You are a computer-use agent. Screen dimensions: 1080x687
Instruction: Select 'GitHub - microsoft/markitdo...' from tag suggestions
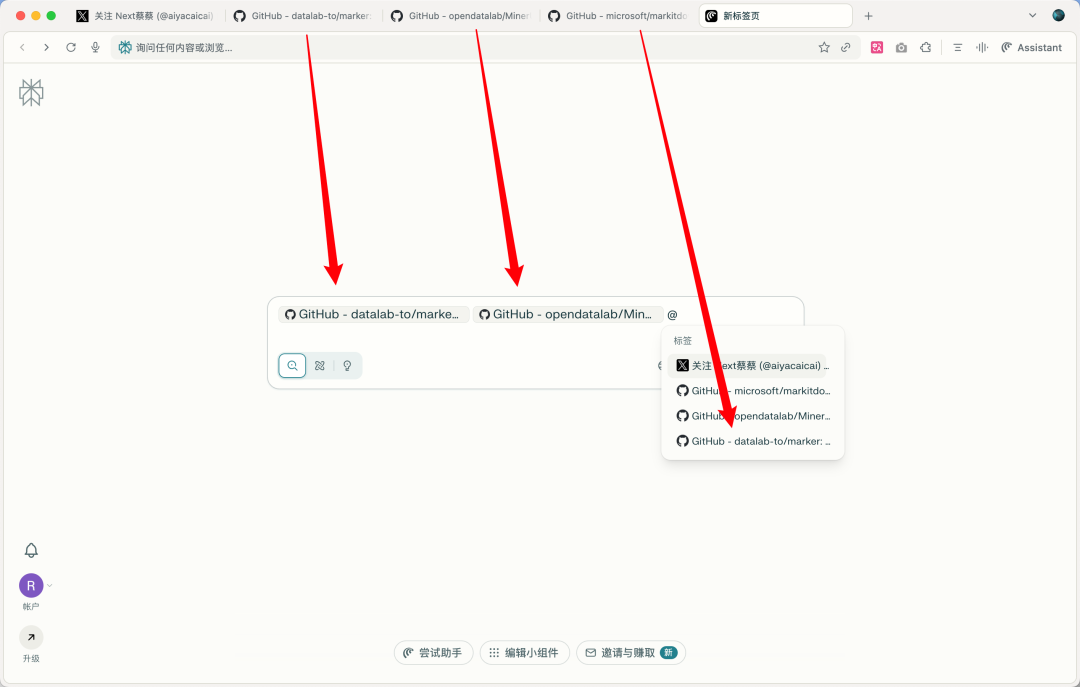pyautogui.click(x=752, y=390)
